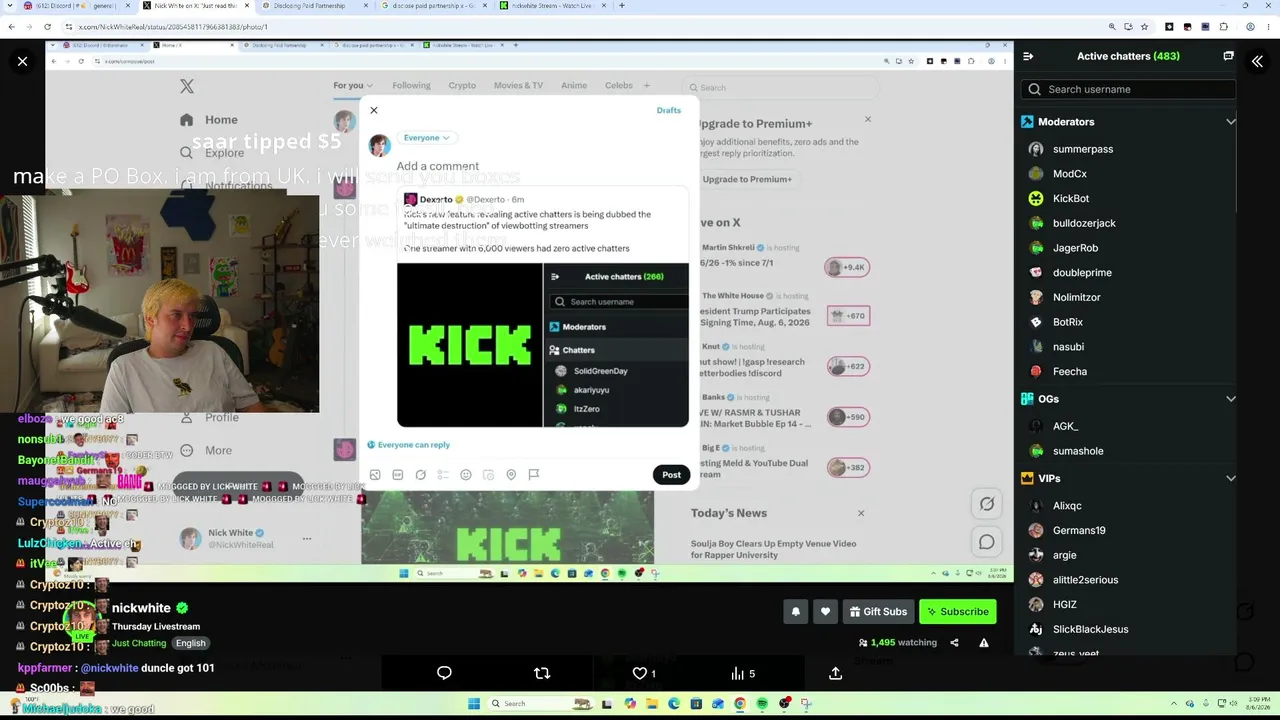Select chatter Nolimitzor
The width and height of the screenshot is (1280, 720).
click(x=1076, y=297)
